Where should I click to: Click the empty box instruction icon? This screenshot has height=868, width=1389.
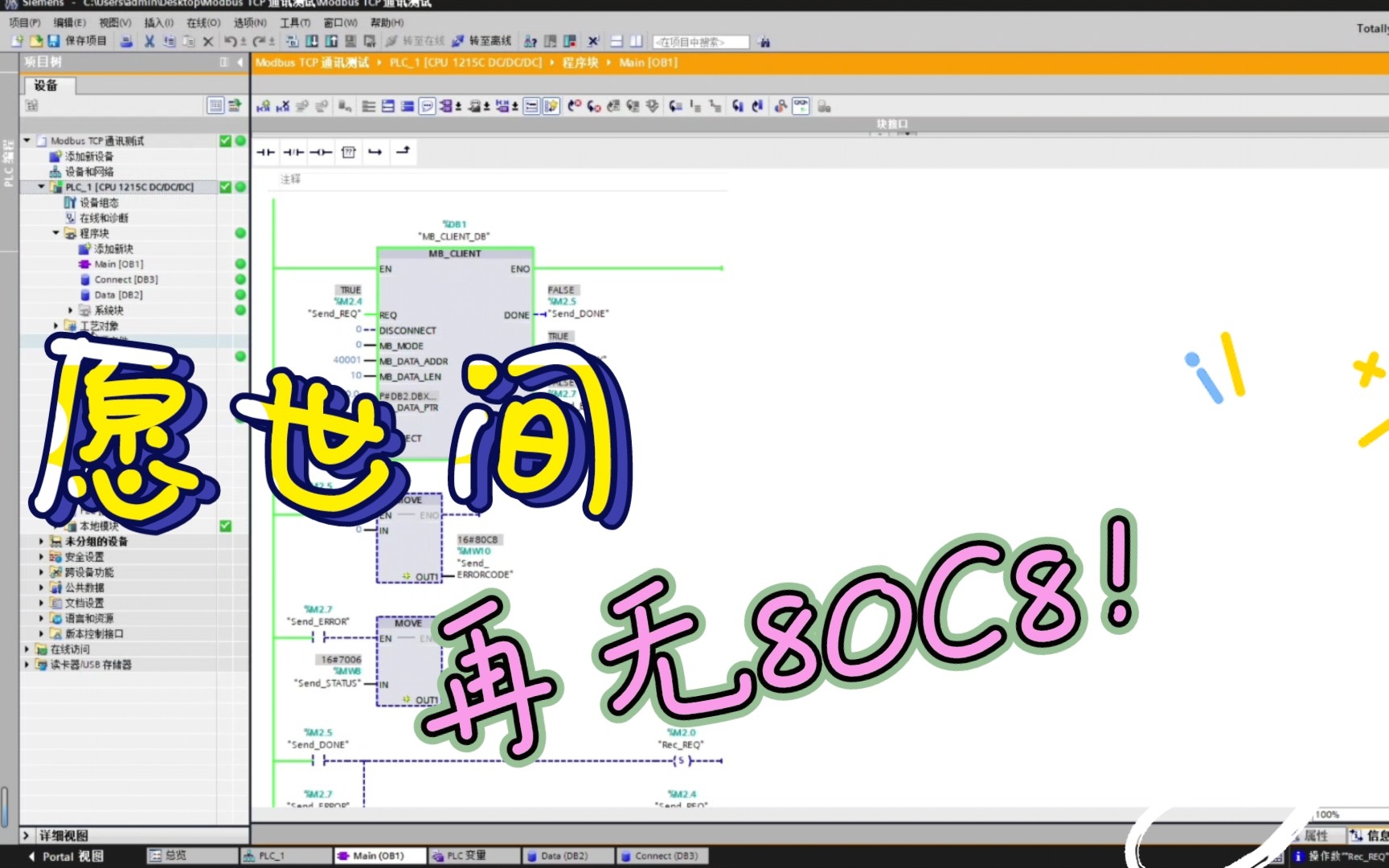(349, 152)
